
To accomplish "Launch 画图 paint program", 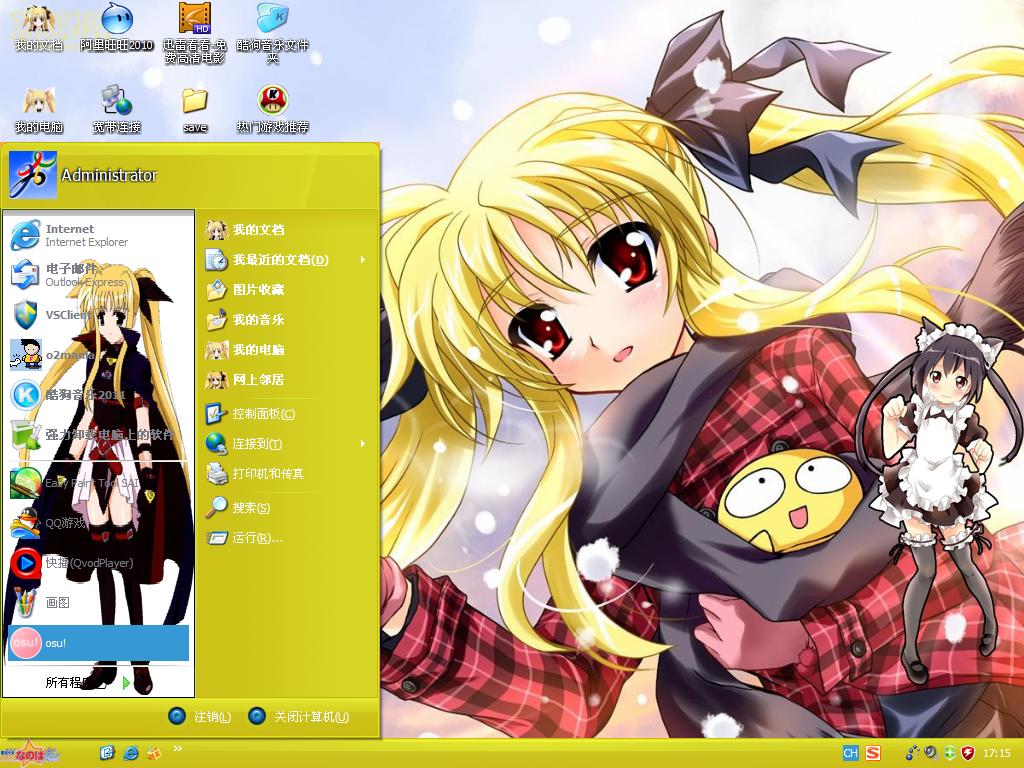I will 98,603.
